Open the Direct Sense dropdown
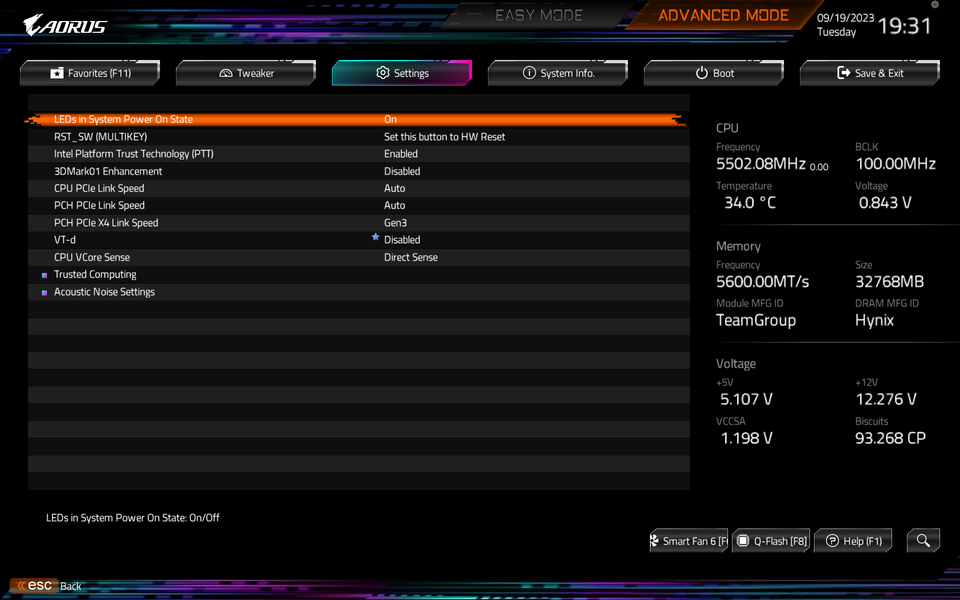This screenshot has width=960, height=600. pyautogui.click(x=411, y=257)
